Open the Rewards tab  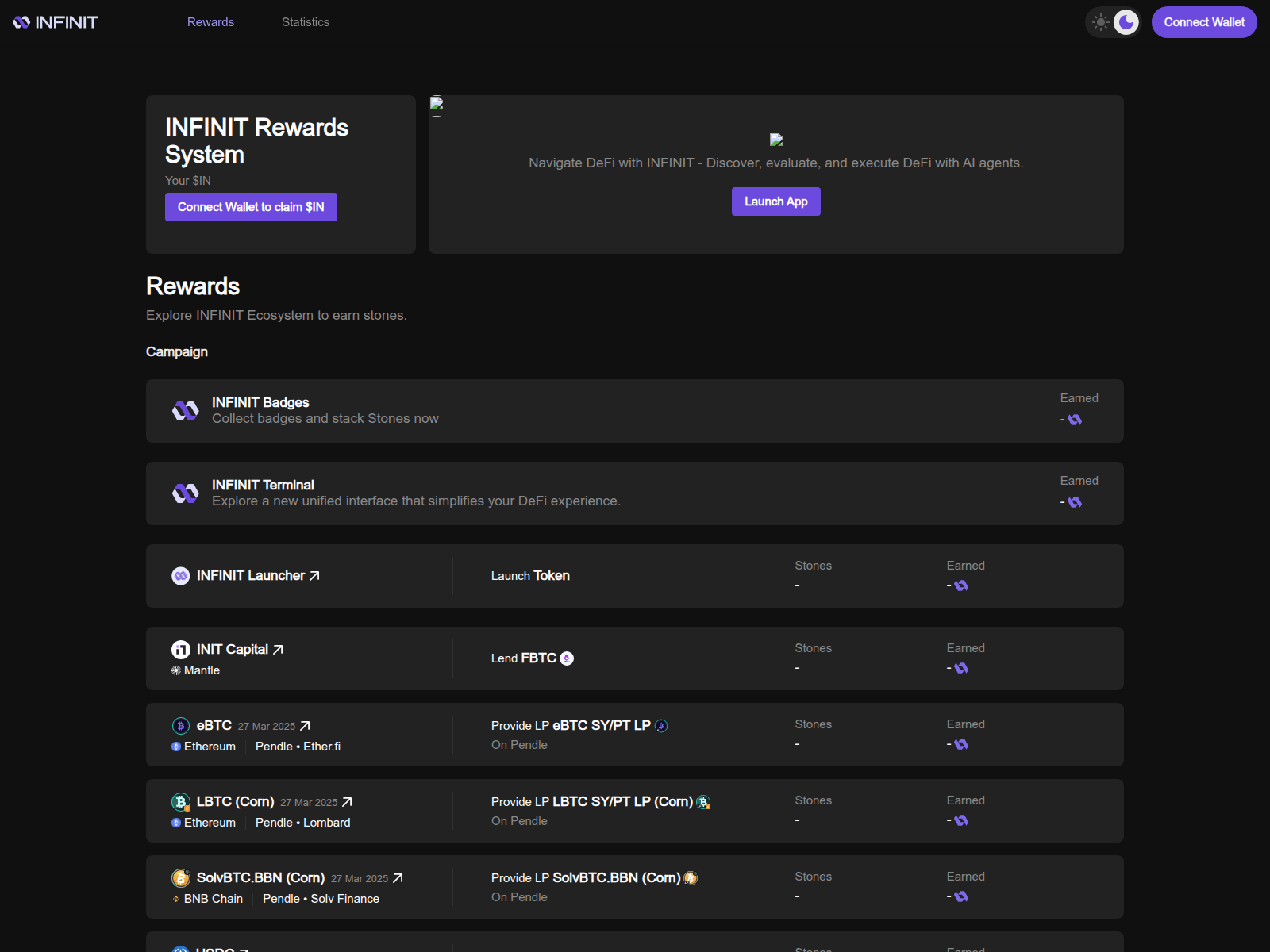[210, 22]
